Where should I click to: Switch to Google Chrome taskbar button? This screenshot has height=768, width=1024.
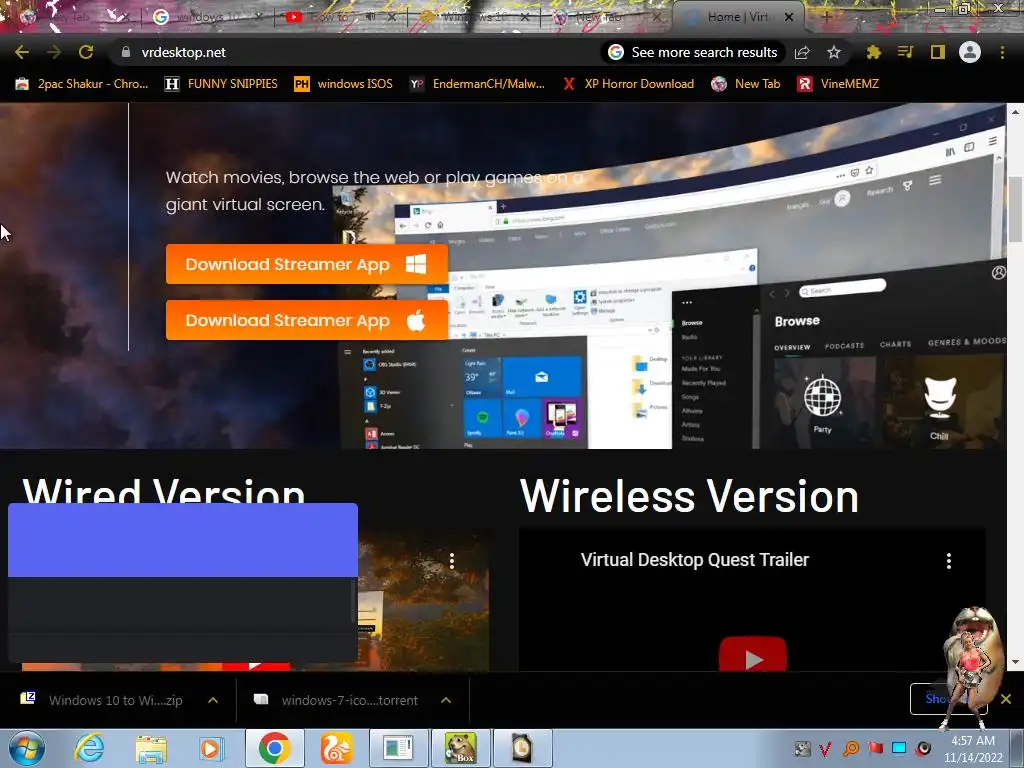tap(274, 748)
